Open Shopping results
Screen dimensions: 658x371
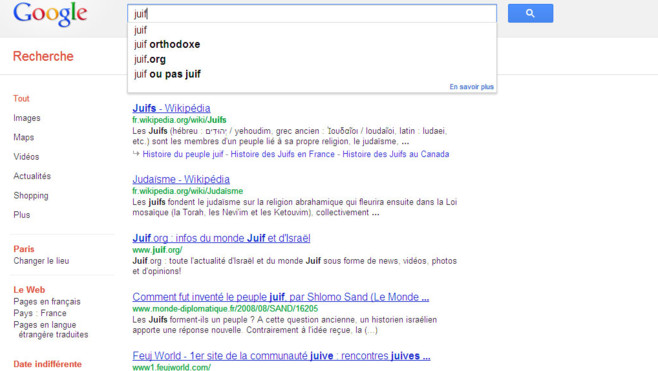(x=31, y=196)
